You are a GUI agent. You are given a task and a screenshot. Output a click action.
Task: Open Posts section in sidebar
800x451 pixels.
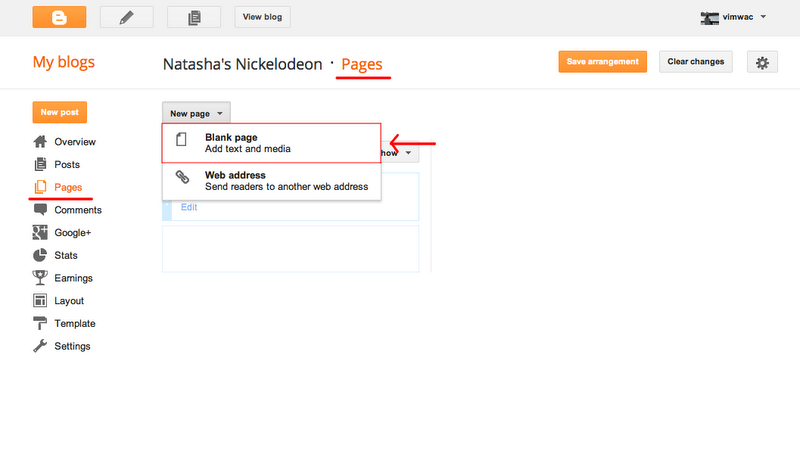click(x=67, y=164)
